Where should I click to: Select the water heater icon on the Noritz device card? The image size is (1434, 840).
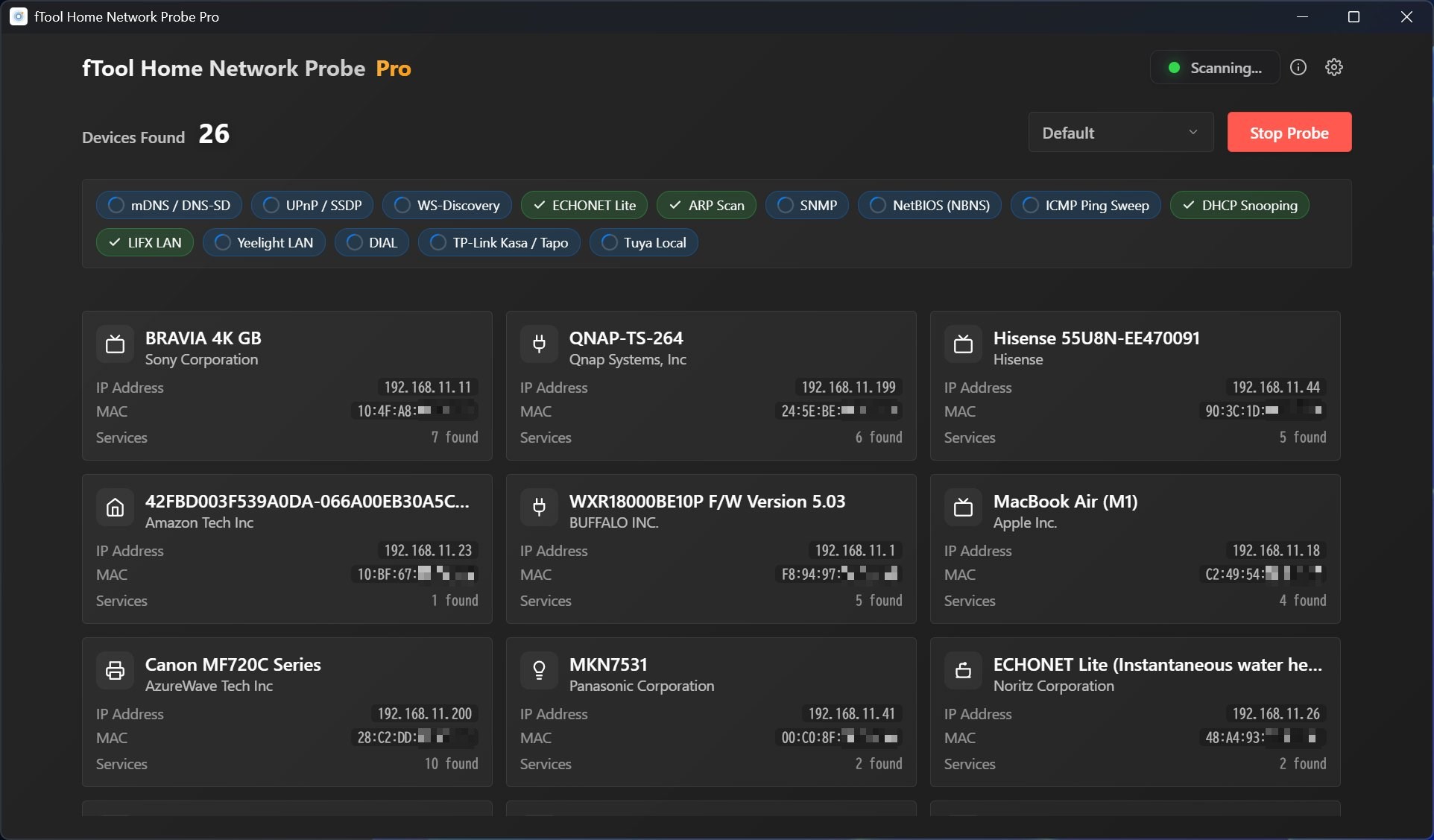[x=963, y=671]
